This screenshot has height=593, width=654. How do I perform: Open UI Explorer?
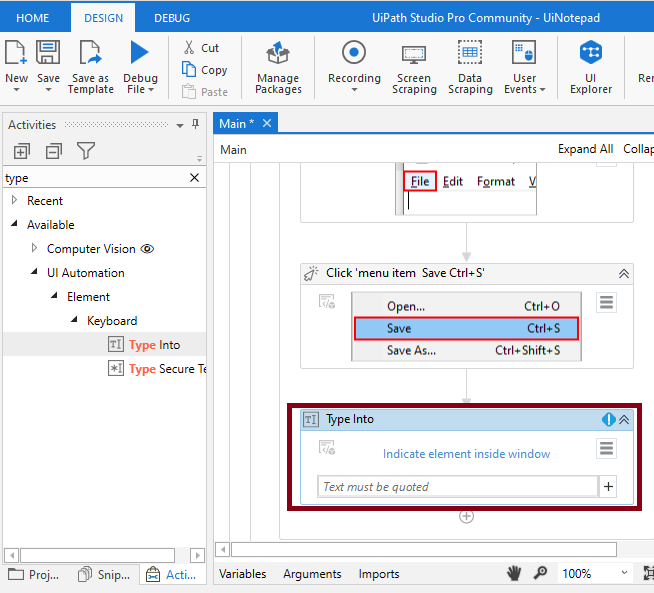(x=591, y=68)
